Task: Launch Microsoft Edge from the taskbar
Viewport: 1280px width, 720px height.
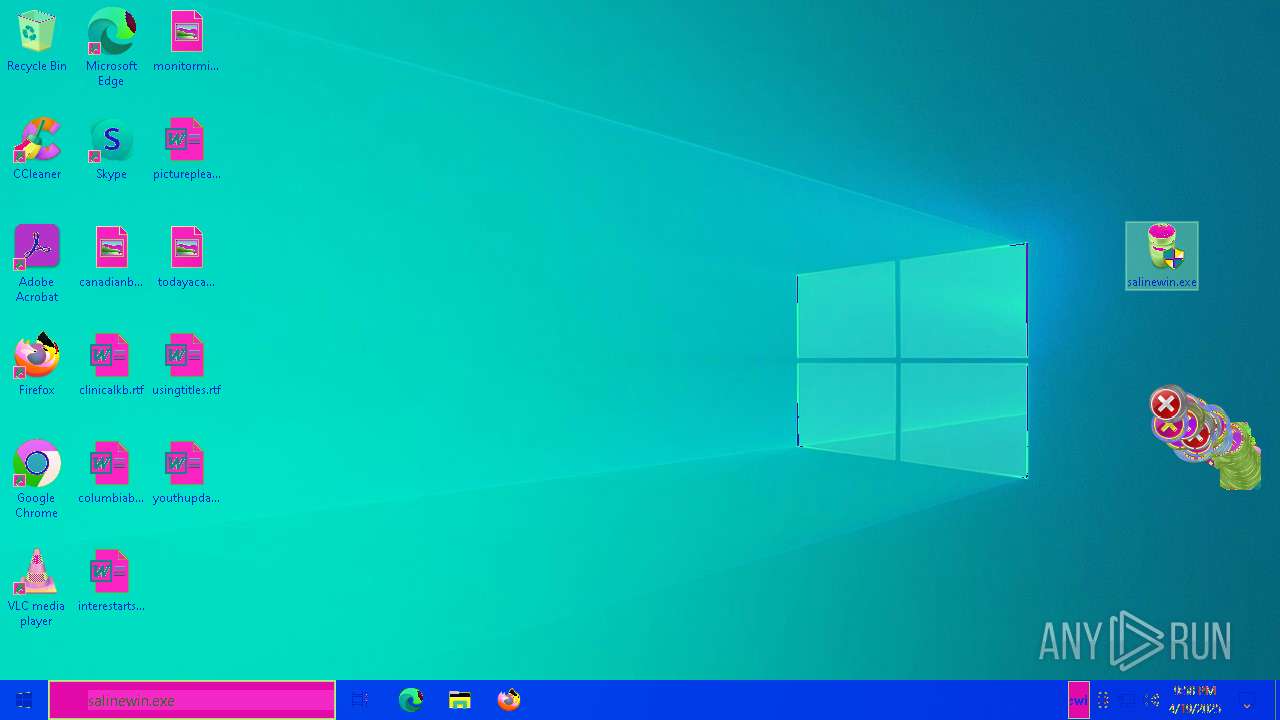Action: pyautogui.click(x=410, y=700)
